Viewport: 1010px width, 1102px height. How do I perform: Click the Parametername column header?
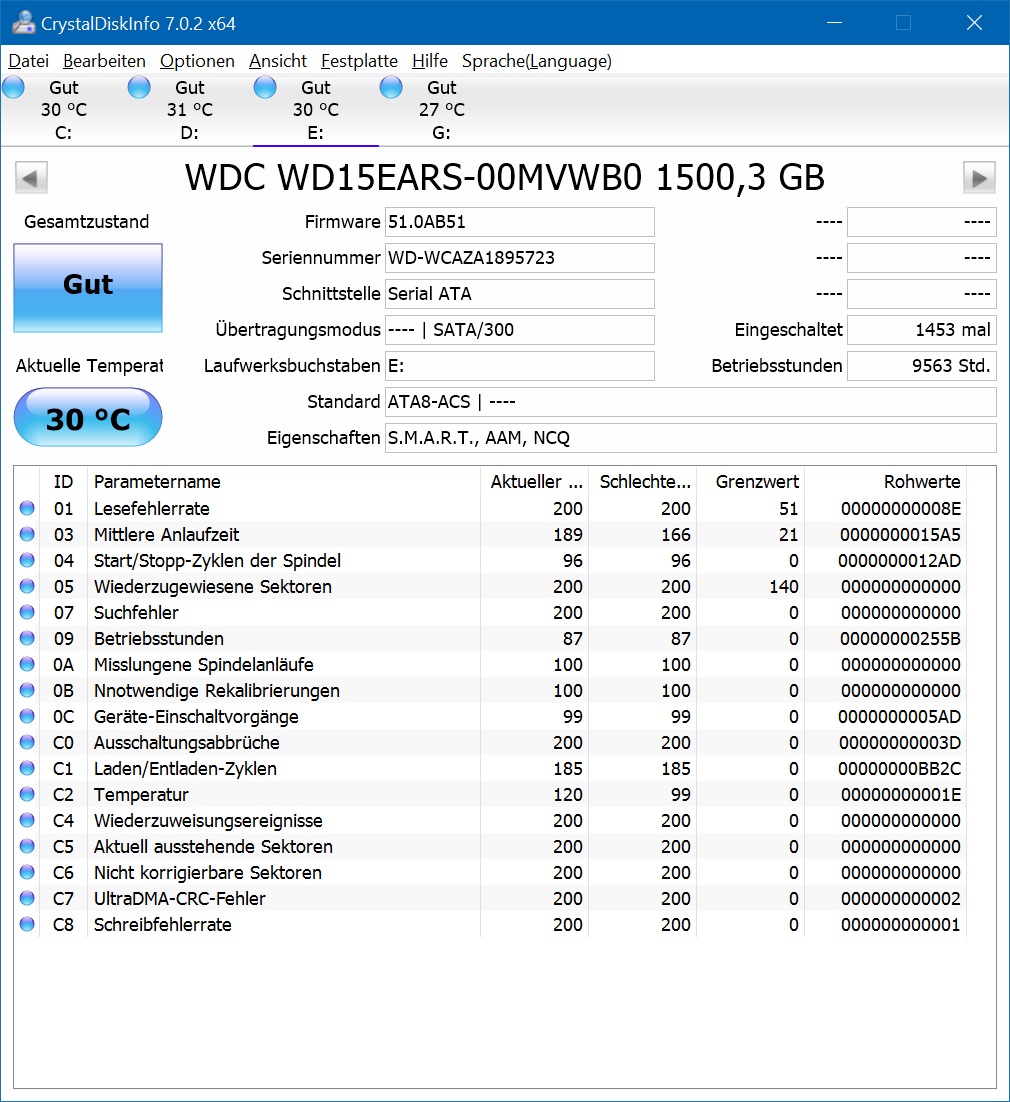(x=284, y=481)
